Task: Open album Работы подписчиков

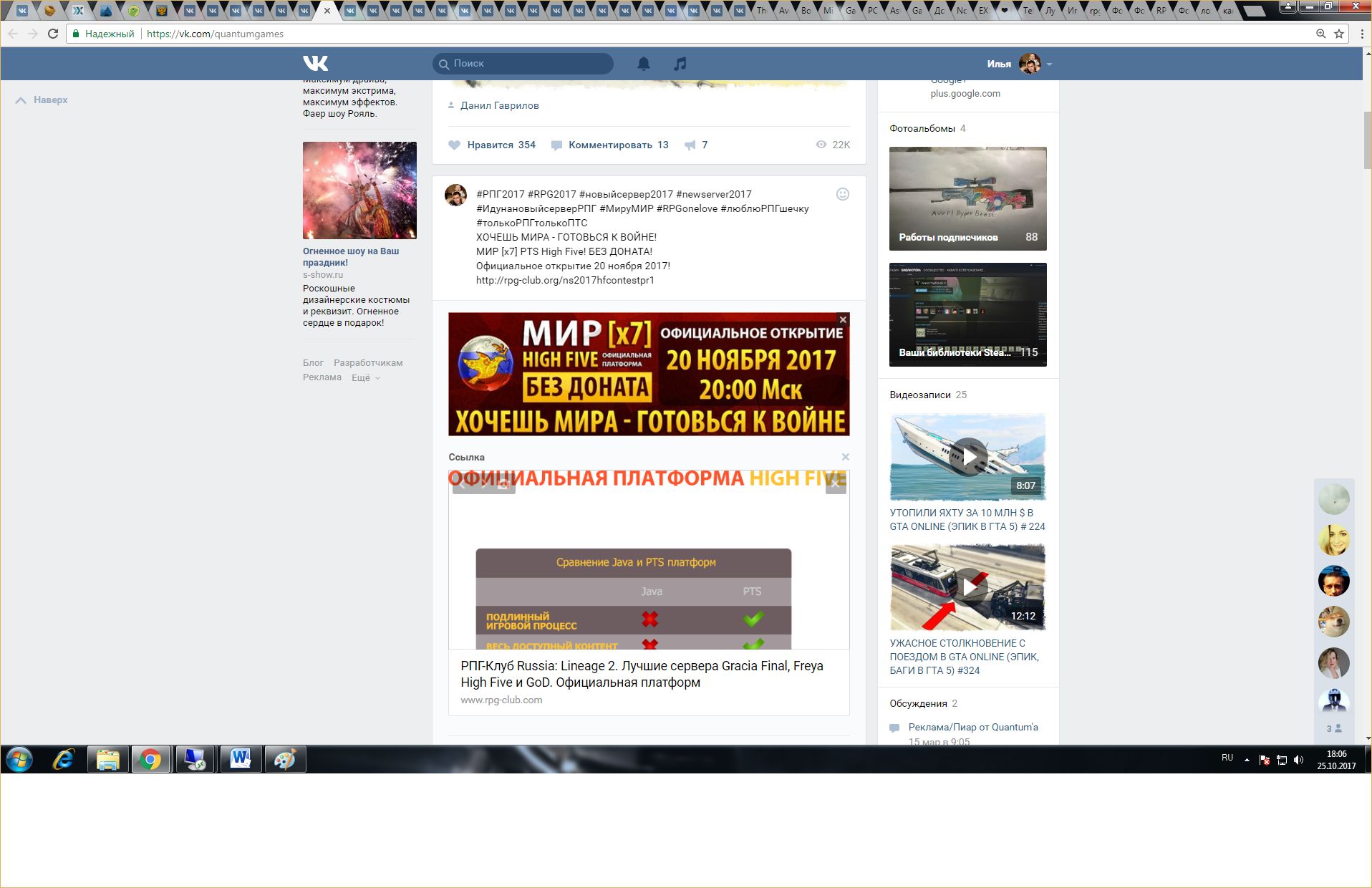Action: (x=967, y=199)
